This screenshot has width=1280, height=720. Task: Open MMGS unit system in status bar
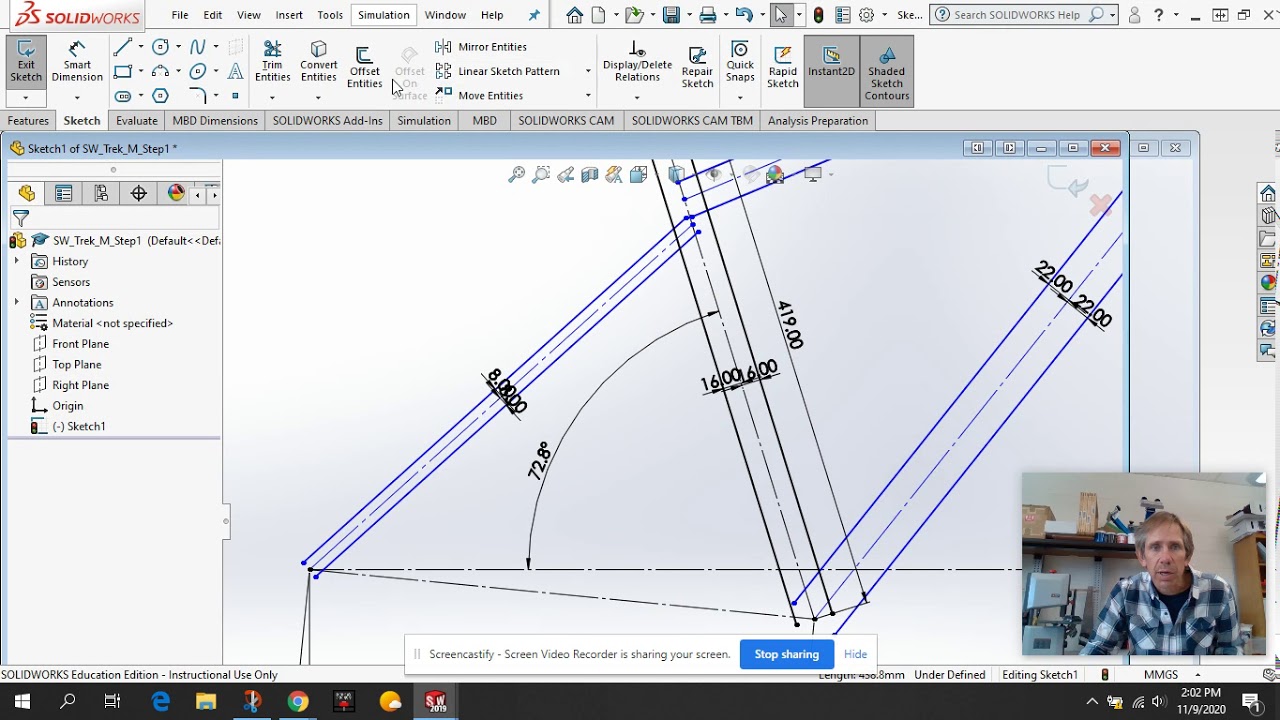point(1161,675)
